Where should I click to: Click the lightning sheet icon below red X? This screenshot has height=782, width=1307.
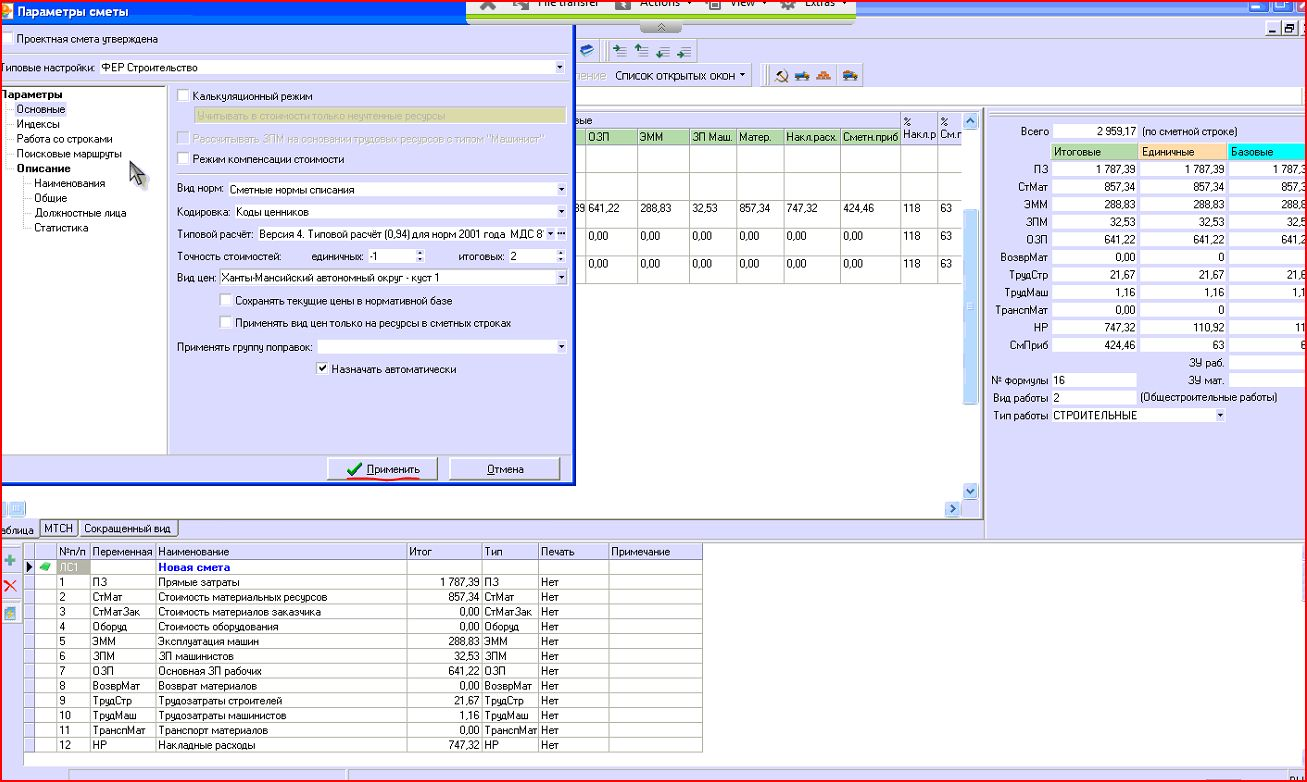(x=10, y=613)
